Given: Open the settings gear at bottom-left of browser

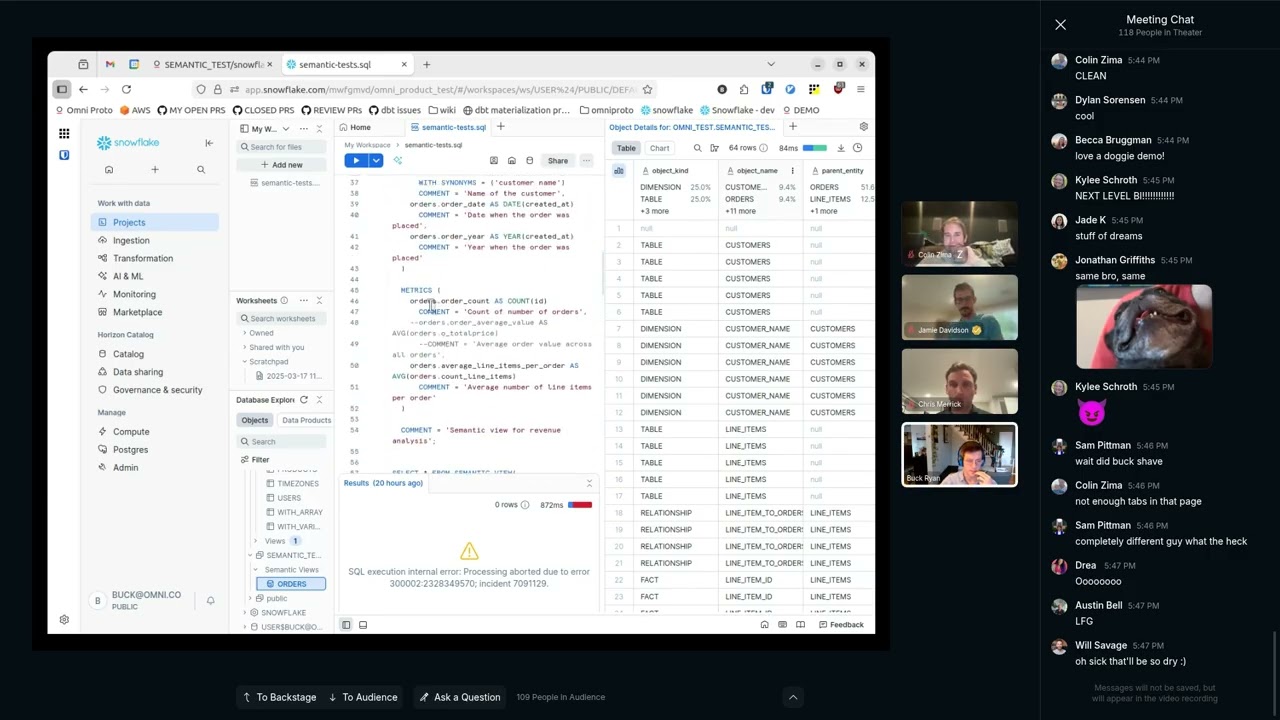Looking at the screenshot, I should tap(64, 620).
